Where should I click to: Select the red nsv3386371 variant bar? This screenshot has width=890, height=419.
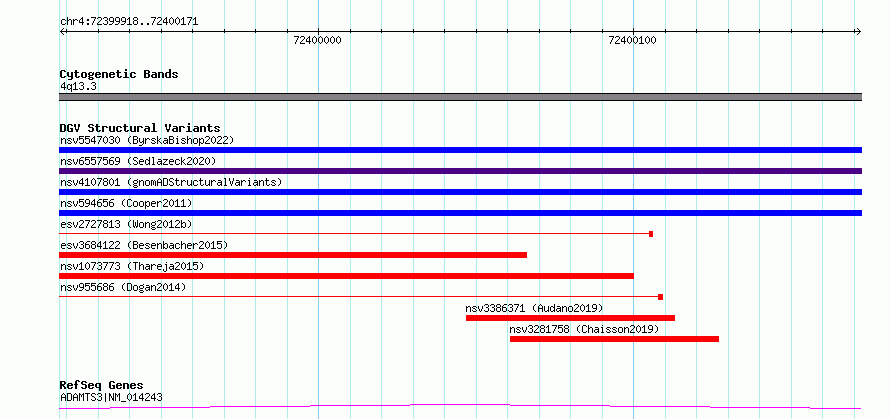[570, 318]
